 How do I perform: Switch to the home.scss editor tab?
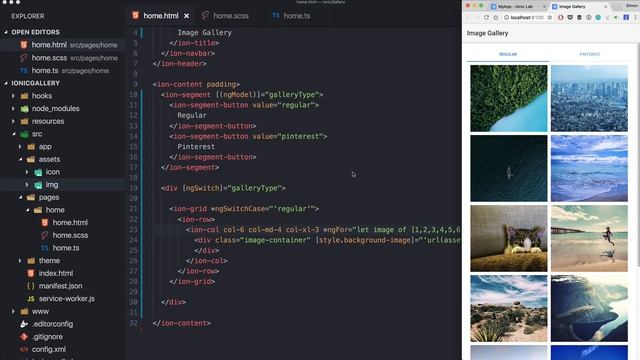(225, 16)
